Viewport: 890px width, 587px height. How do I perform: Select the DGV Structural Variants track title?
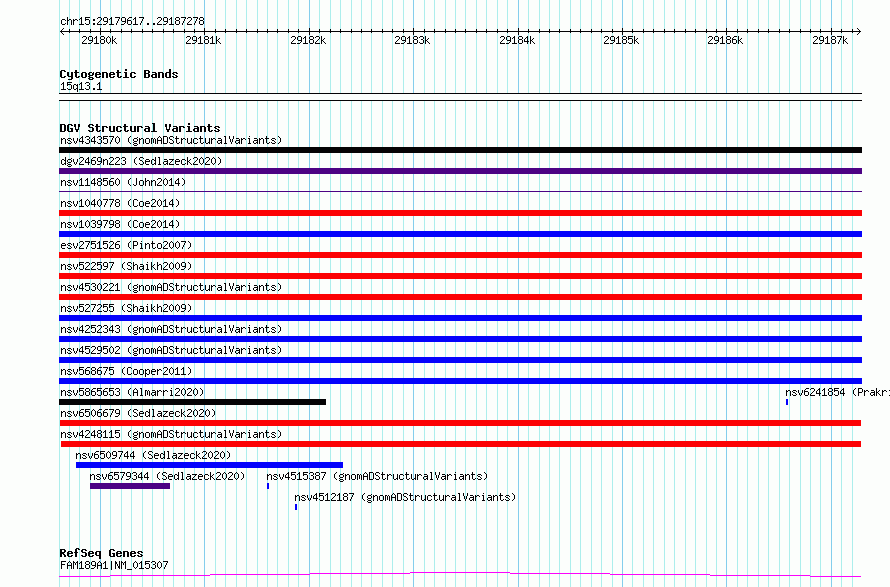tap(140, 128)
